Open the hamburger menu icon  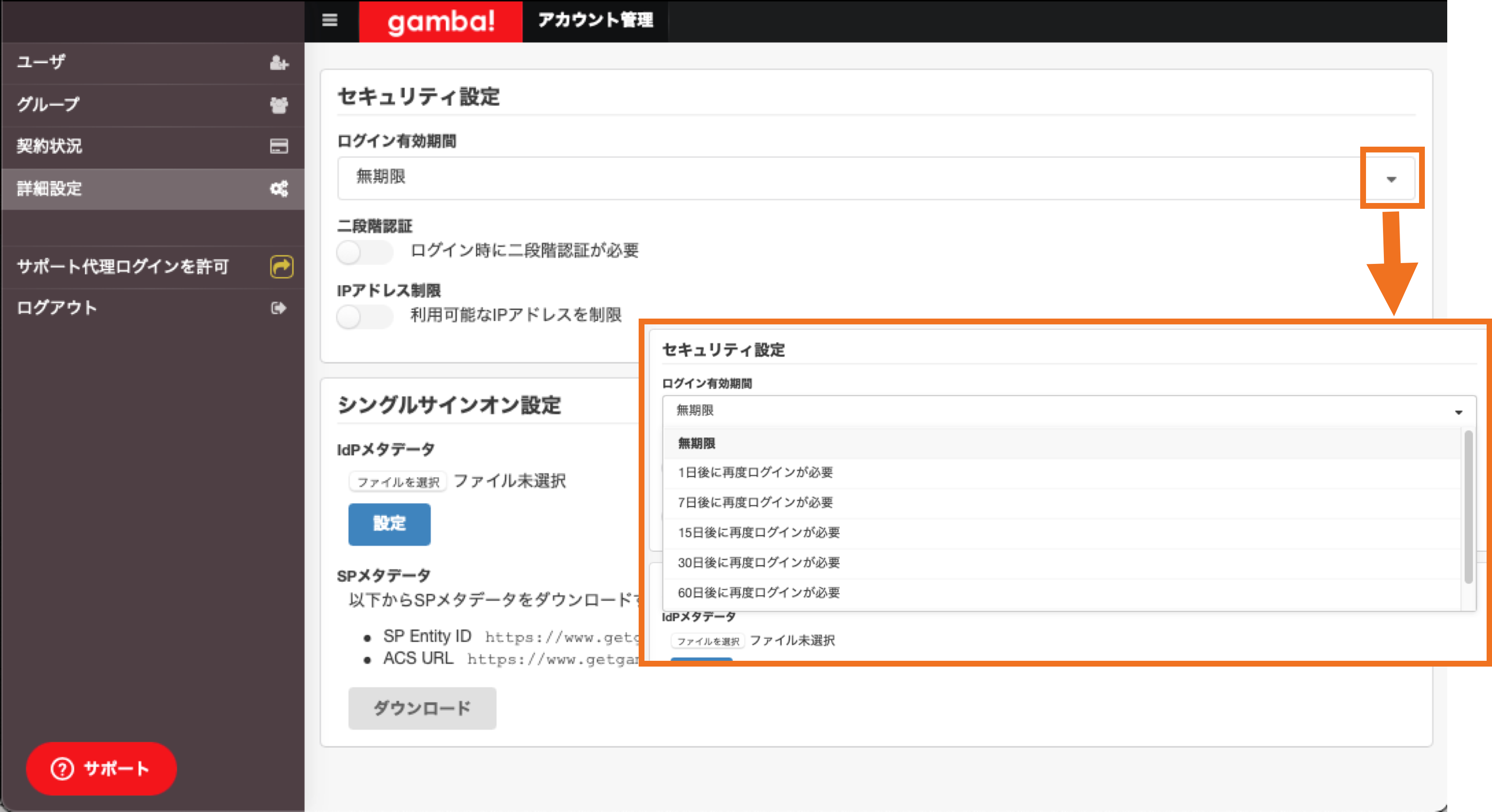pos(329,20)
